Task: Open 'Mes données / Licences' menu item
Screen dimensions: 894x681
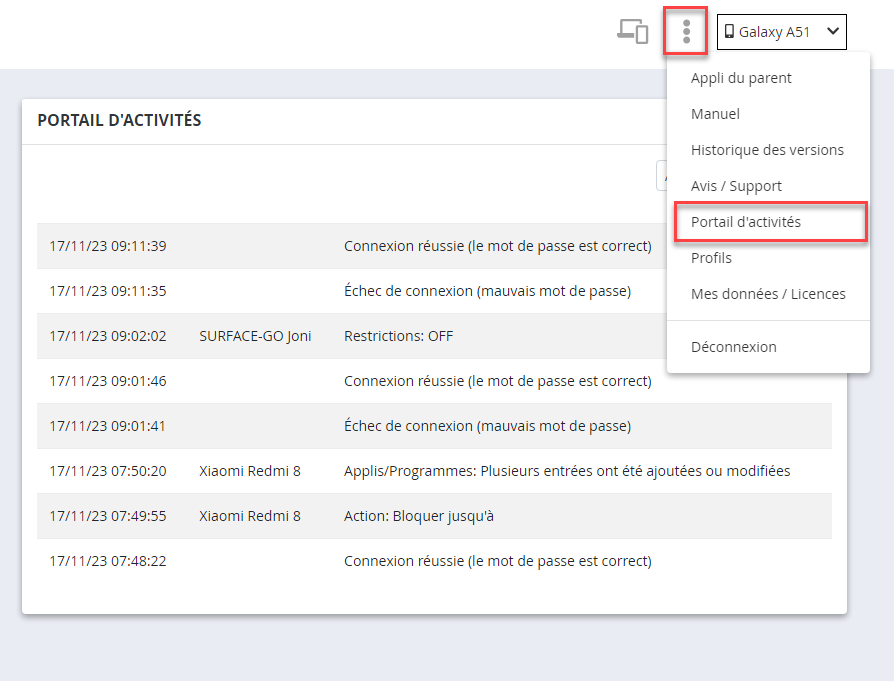Action: pos(768,294)
